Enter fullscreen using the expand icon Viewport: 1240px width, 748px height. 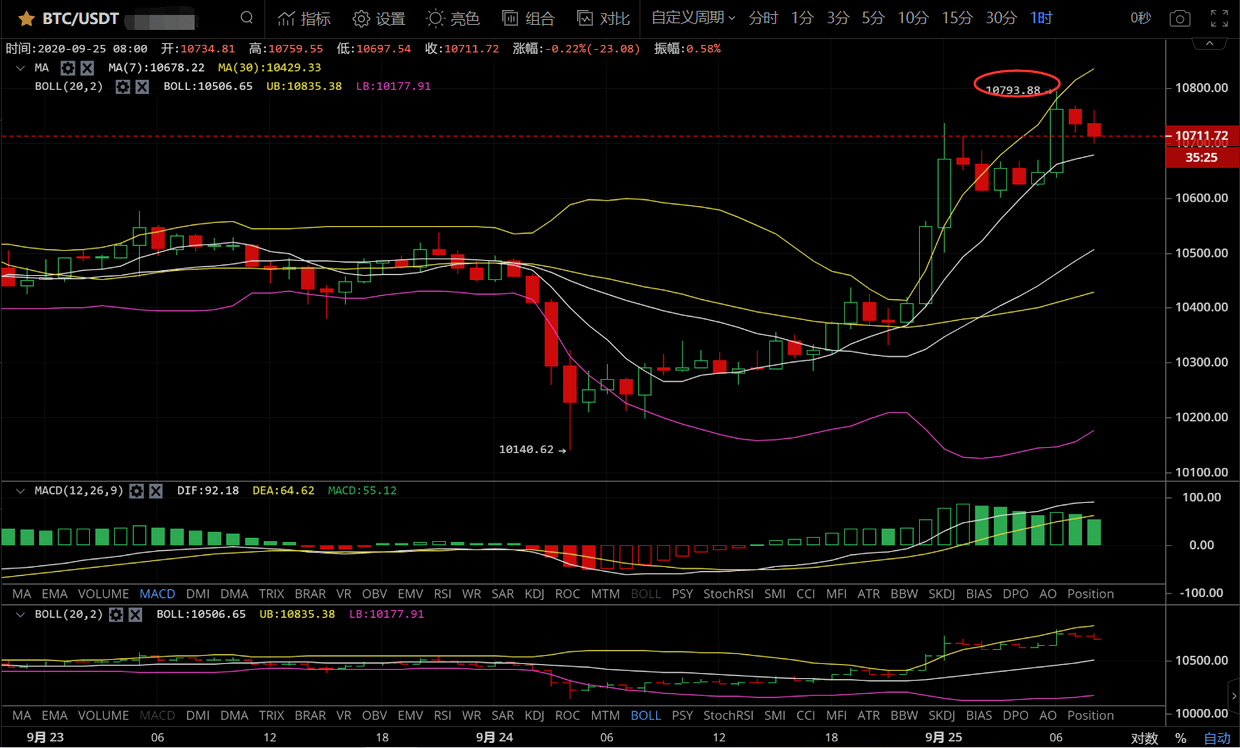click(1219, 18)
